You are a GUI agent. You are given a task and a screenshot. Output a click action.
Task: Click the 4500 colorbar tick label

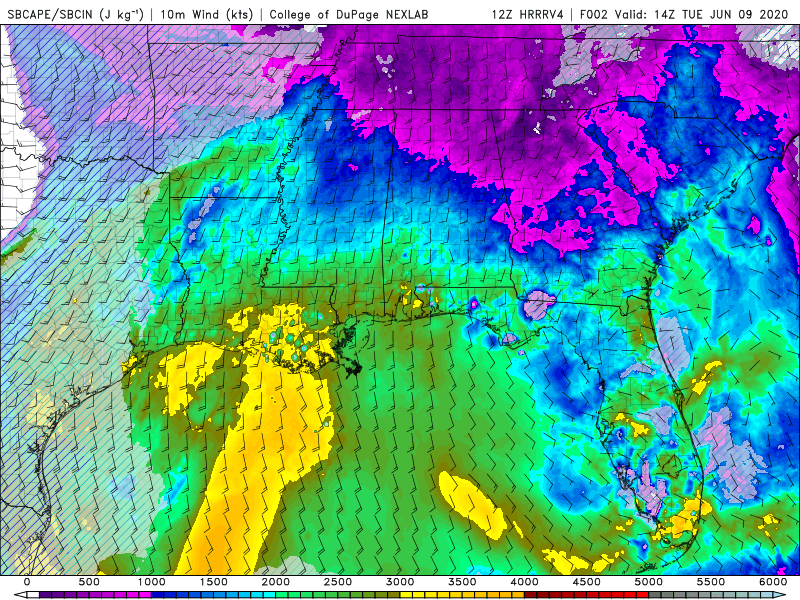587,582
